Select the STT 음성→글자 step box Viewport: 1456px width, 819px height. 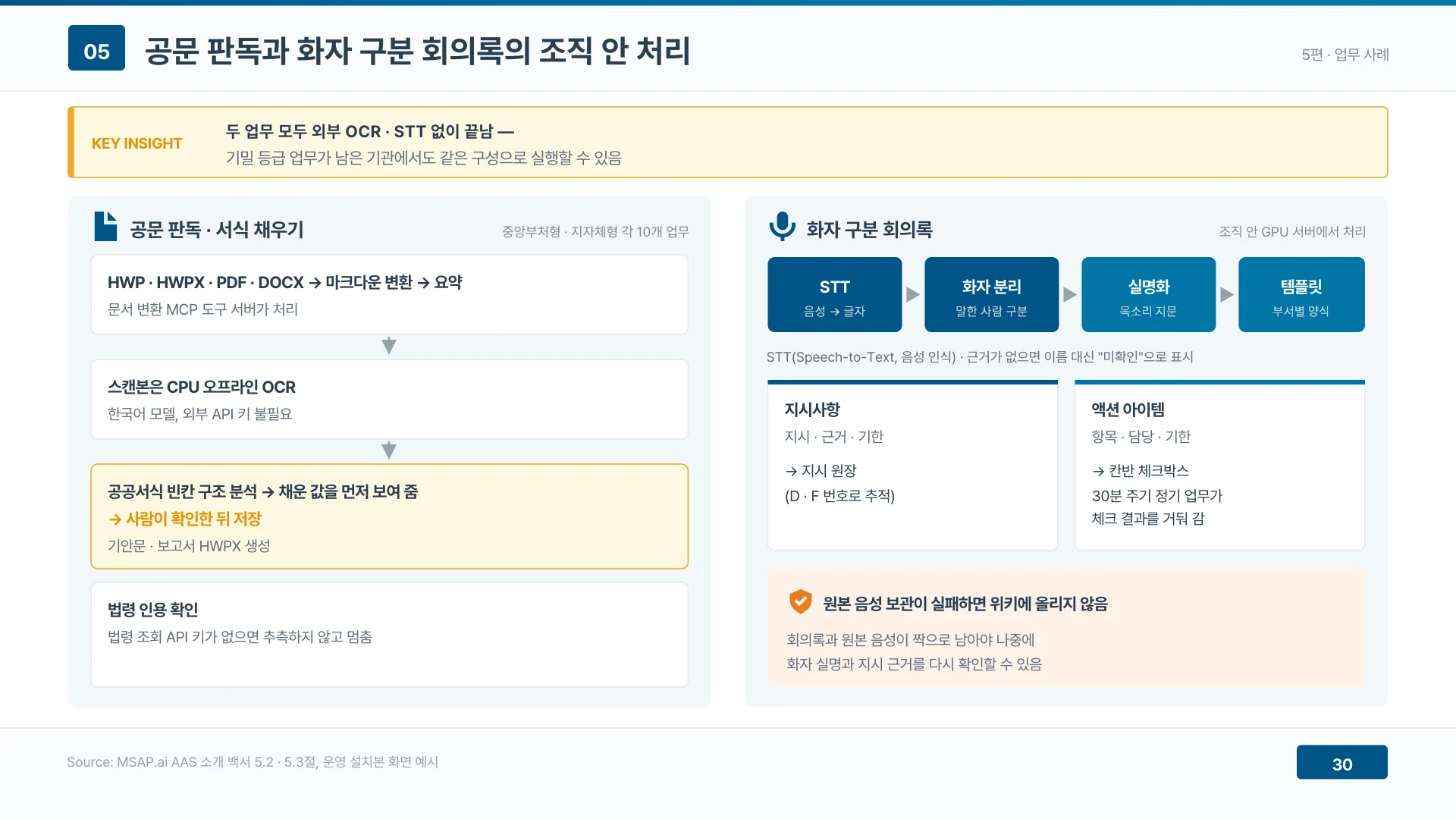[834, 294]
